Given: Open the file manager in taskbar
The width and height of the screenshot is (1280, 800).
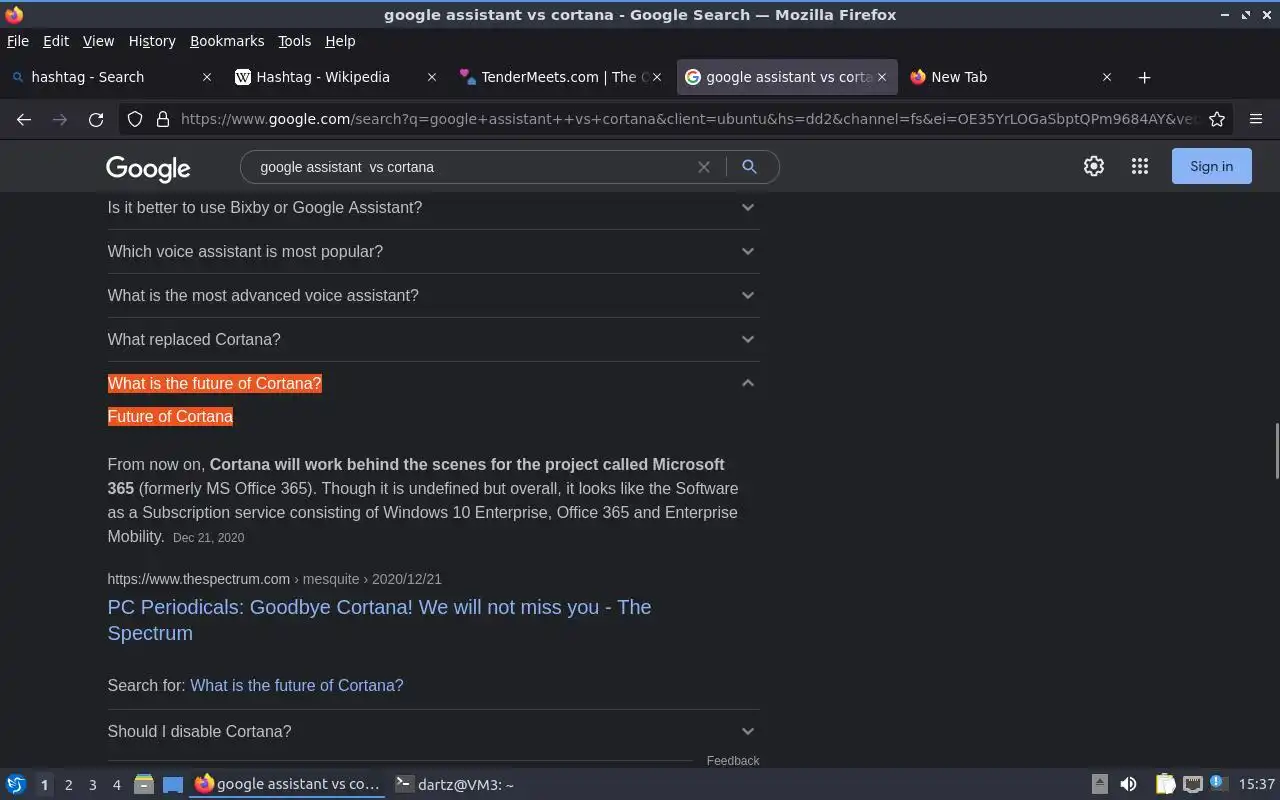Looking at the screenshot, I should click(x=144, y=785).
